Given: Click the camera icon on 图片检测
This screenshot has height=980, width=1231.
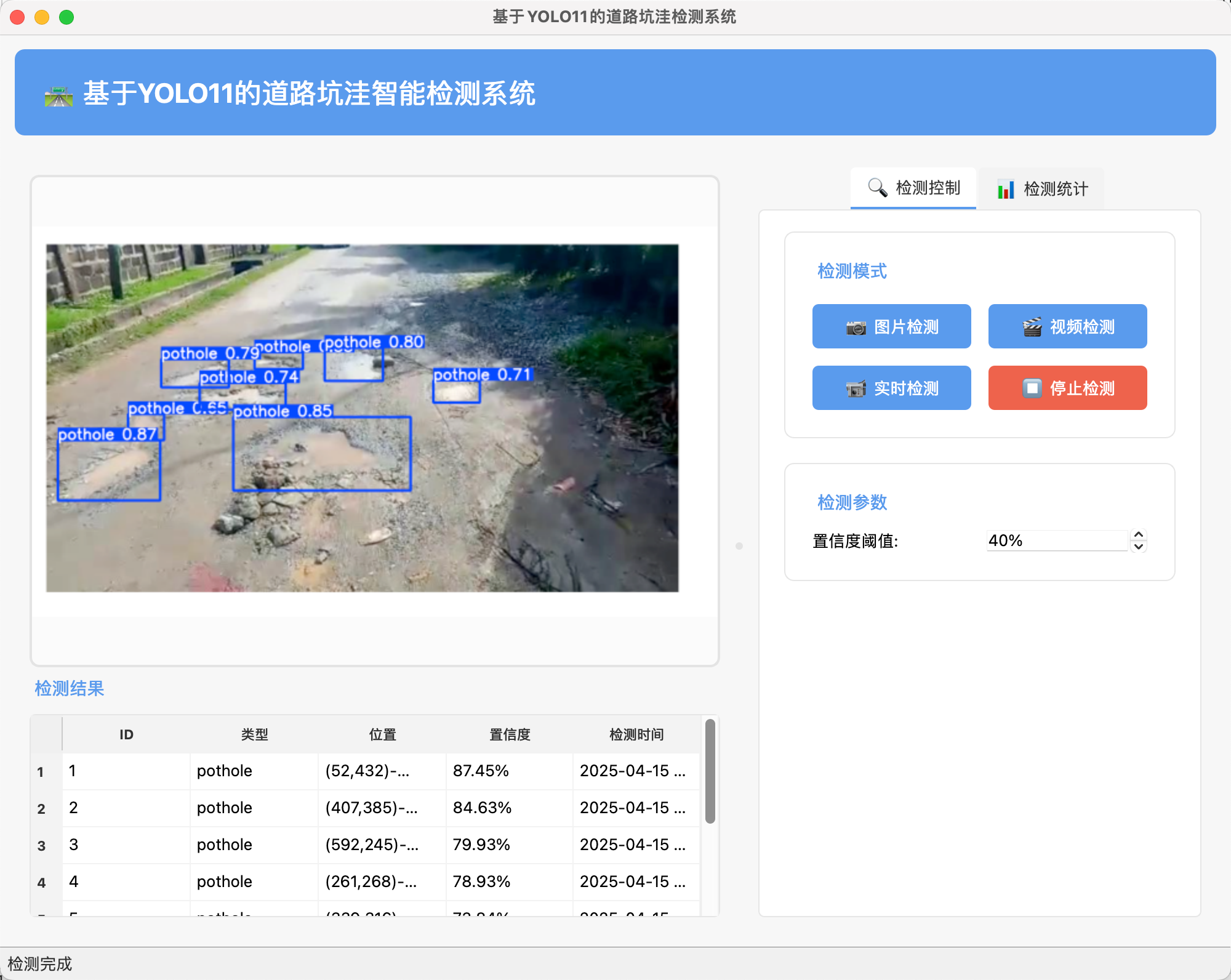Looking at the screenshot, I should point(856,327).
